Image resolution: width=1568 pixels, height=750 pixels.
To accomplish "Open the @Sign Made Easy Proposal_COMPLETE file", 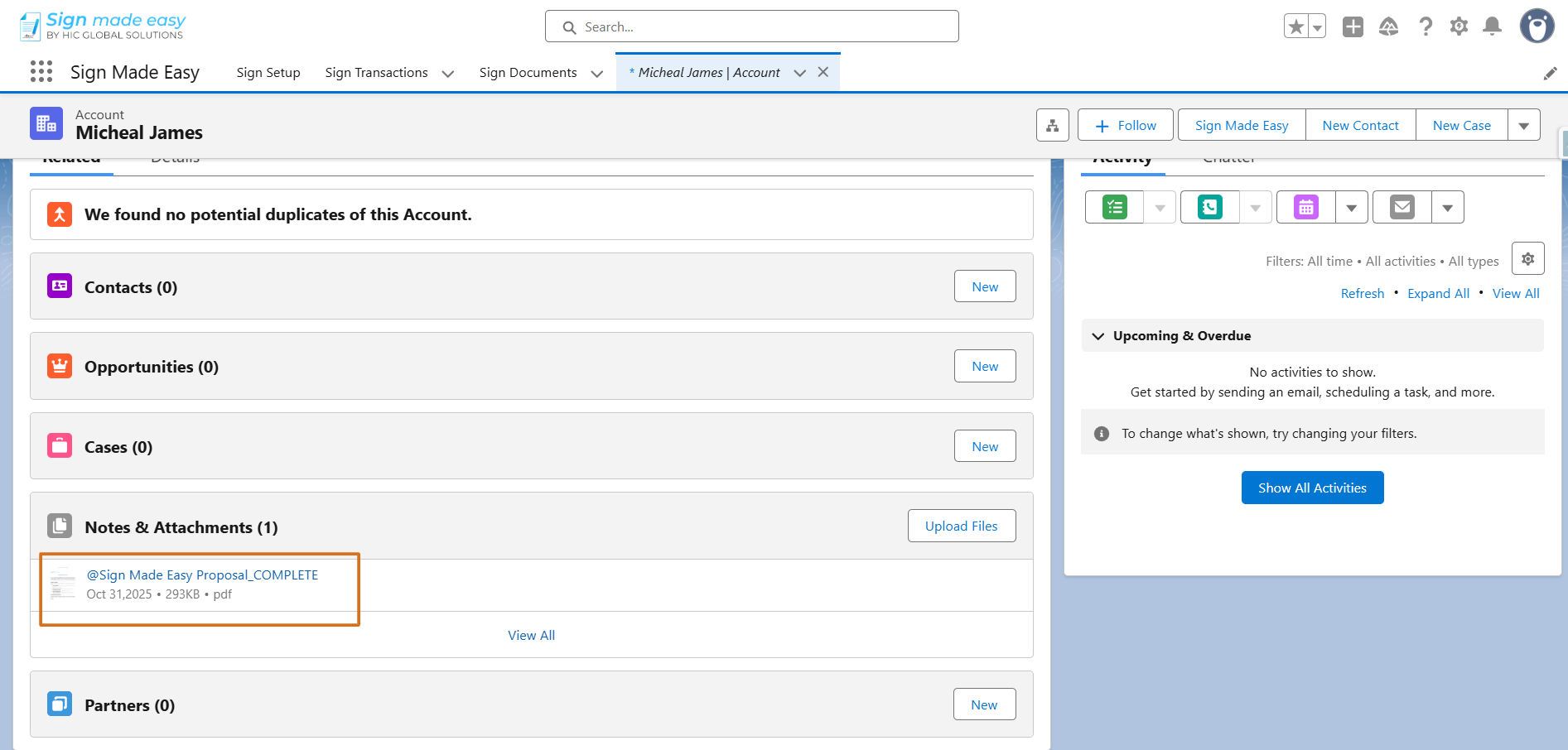I will point(202,575).
